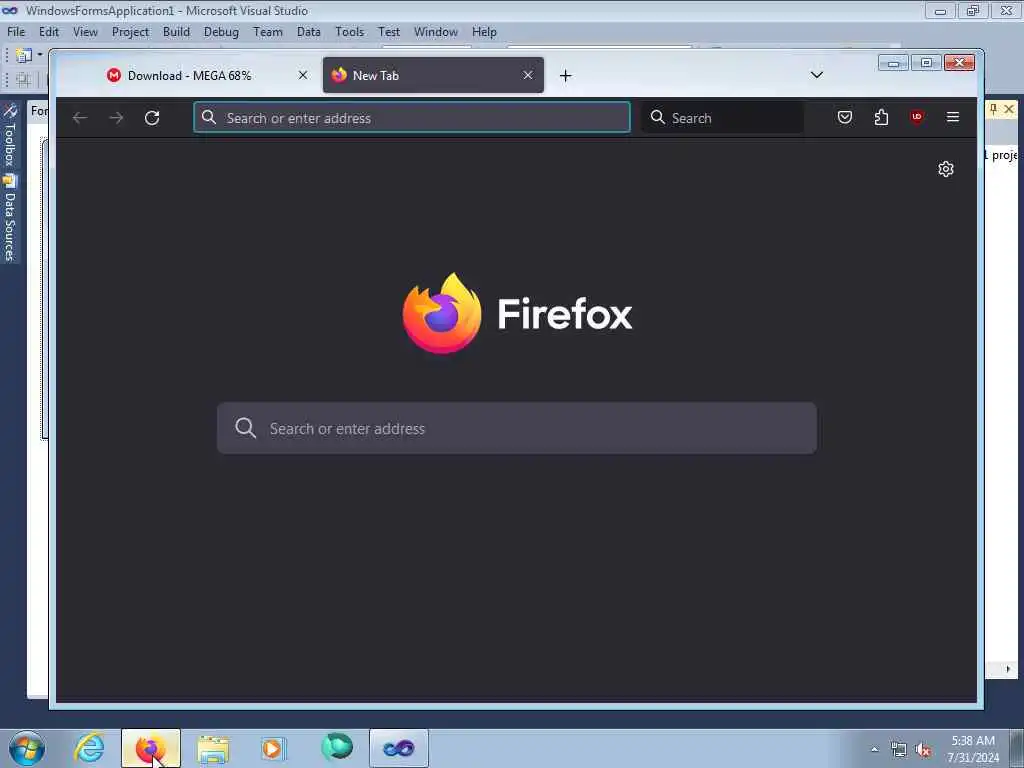The width and height of the screenshot is (1024, 768).
Task: Open the Firefox hamburger menu
Action: [953, 117]
